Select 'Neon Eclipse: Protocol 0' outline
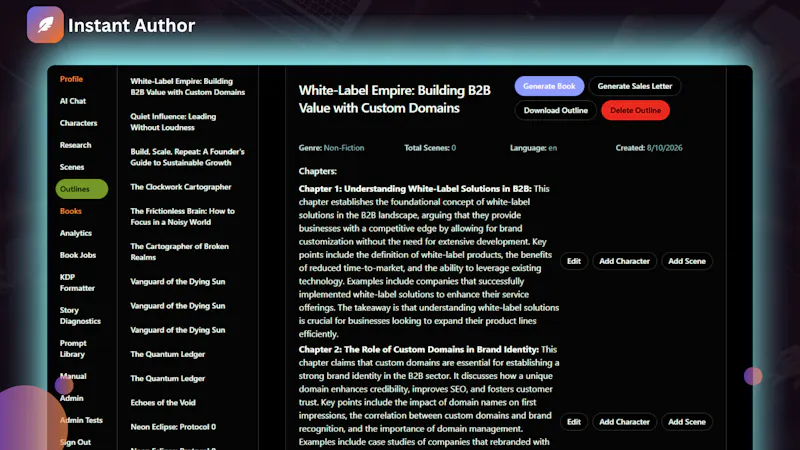The image size is (800, 450). tap(173, 427)
